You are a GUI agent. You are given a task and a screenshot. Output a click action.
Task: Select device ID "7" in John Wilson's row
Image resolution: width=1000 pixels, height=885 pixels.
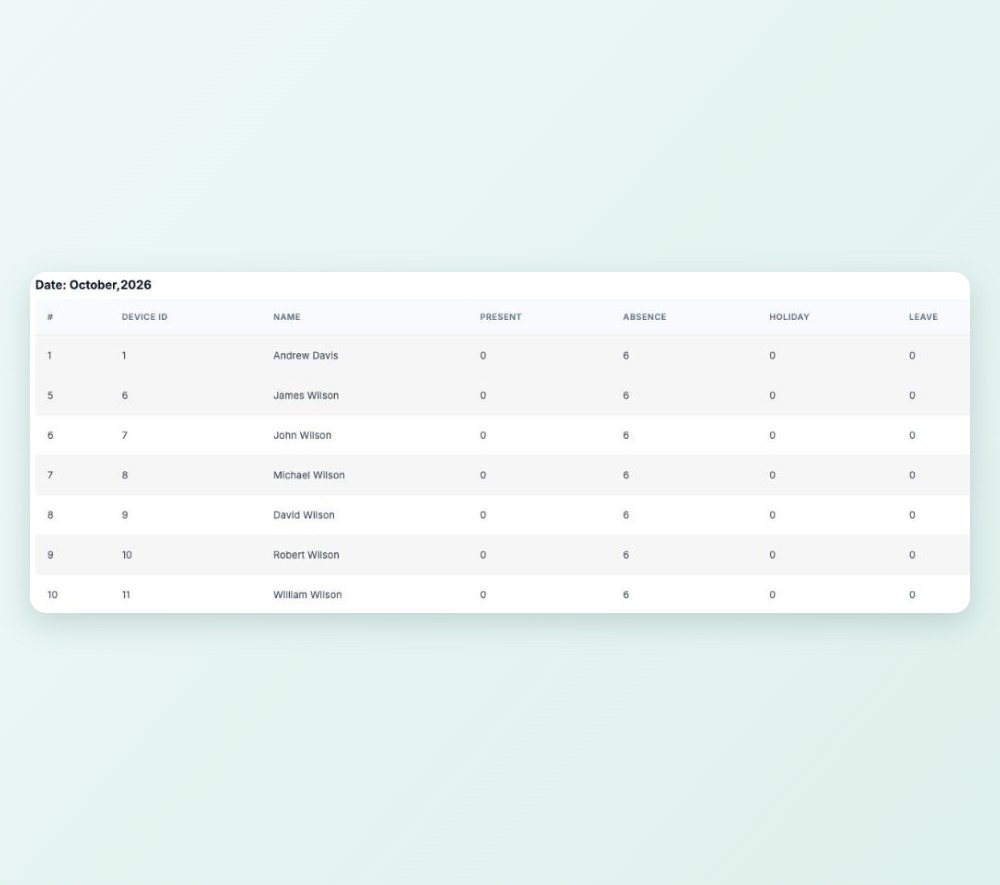pos(124,435)
